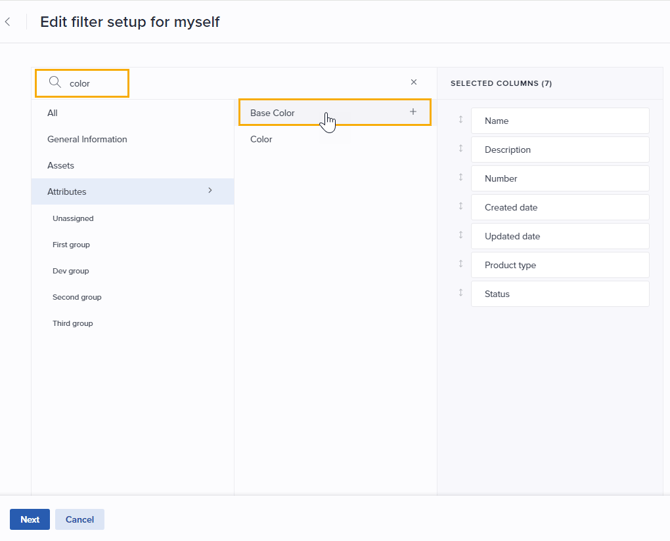This screenshot has width=670, height=541.
Task: Add Base Color using the plus icon
Action: click(413, 112)
